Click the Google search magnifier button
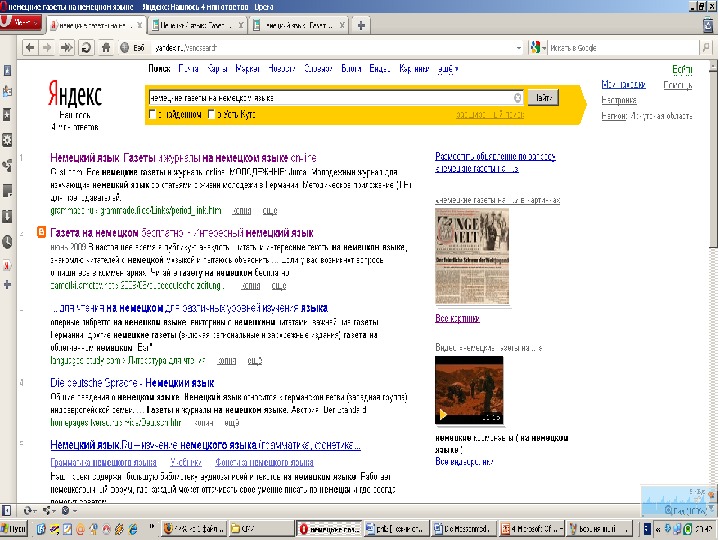The image size is (720, 540). click(x=705, y=47)
